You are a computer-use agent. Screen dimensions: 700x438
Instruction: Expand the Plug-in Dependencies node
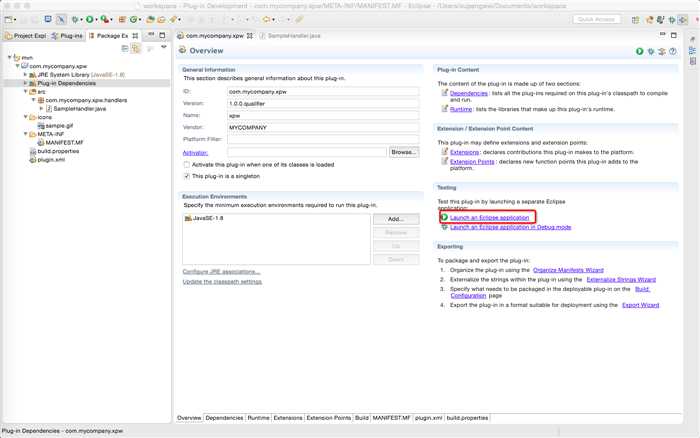25,83
